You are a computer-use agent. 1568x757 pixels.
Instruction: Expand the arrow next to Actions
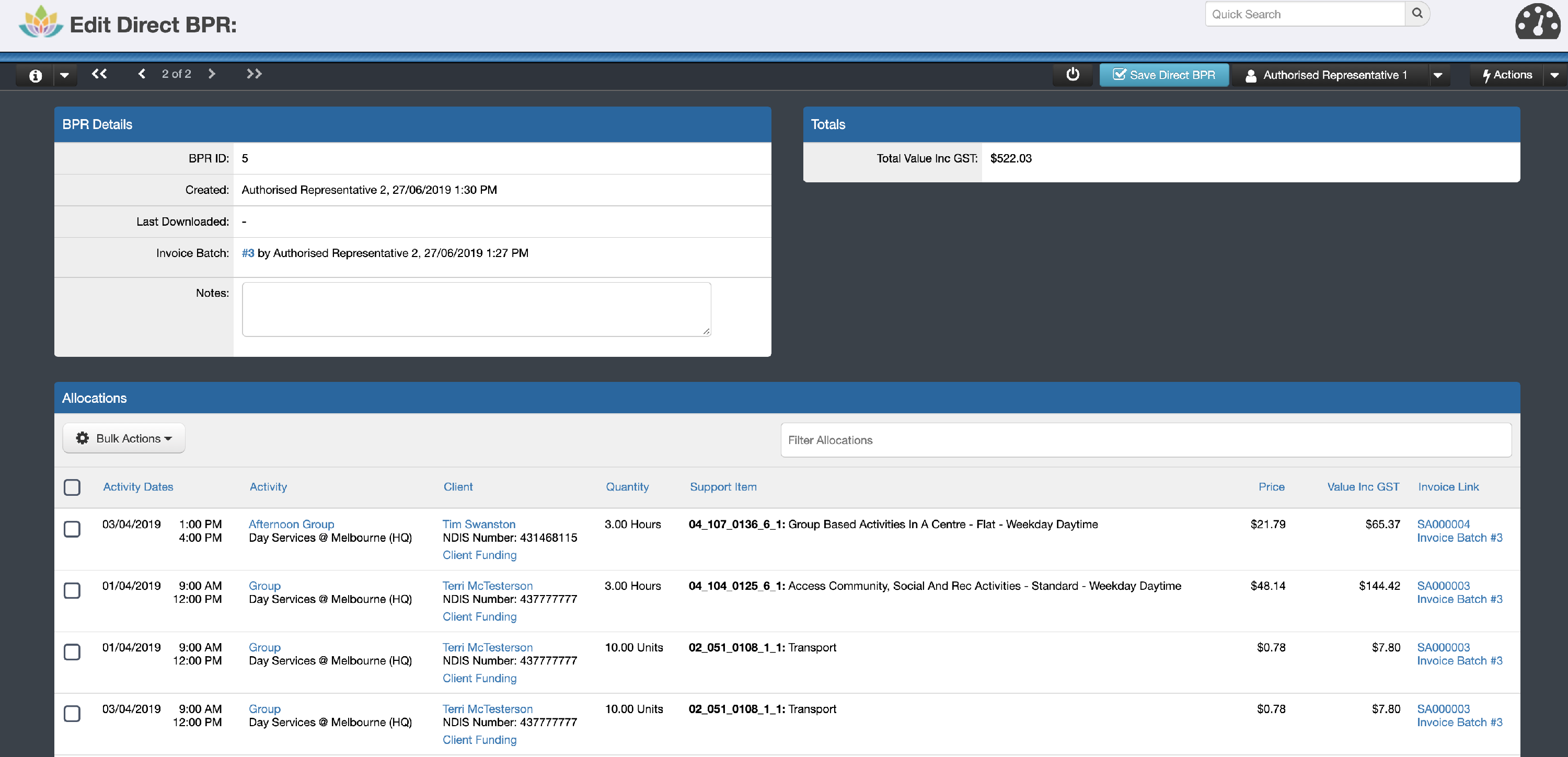click(1554, 75)
